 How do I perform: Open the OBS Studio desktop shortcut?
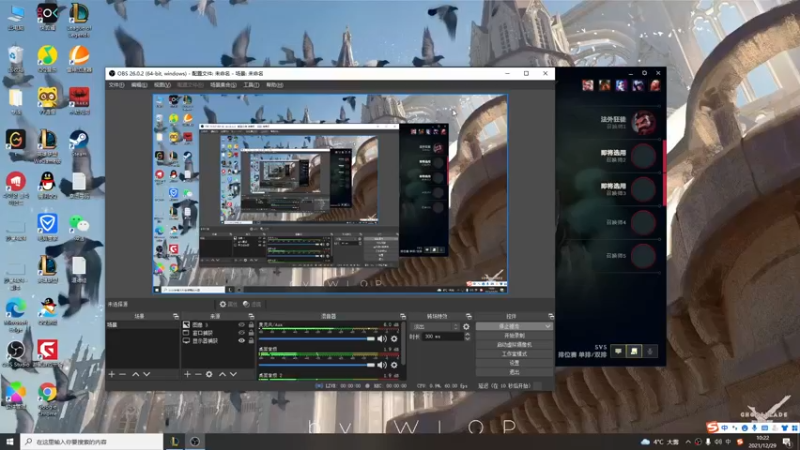(16, 354)
